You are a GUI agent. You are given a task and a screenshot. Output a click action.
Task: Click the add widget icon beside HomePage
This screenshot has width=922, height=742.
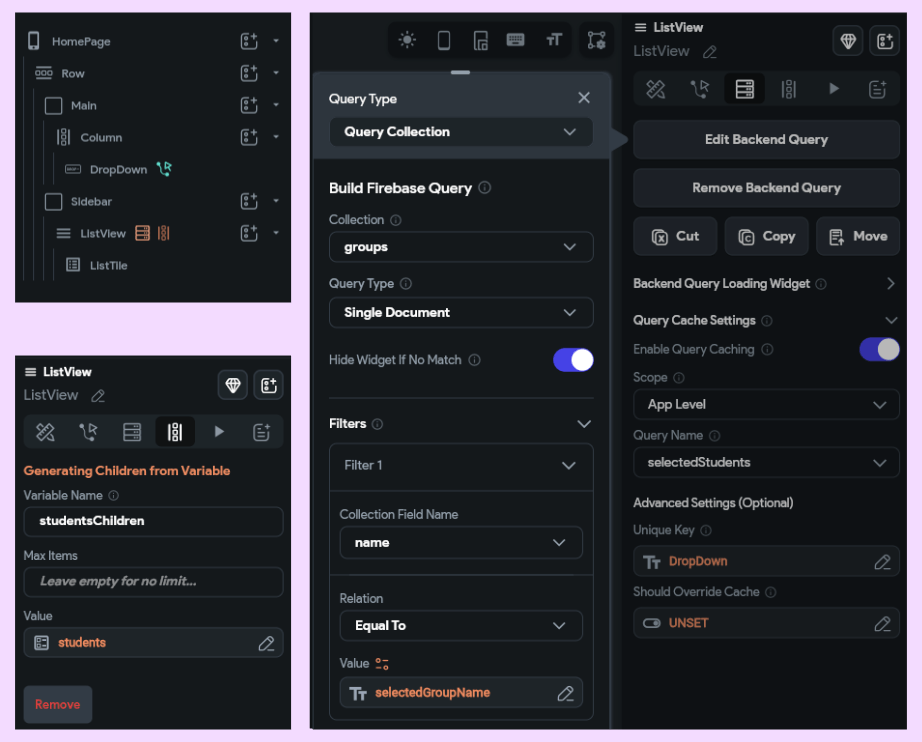249,41
